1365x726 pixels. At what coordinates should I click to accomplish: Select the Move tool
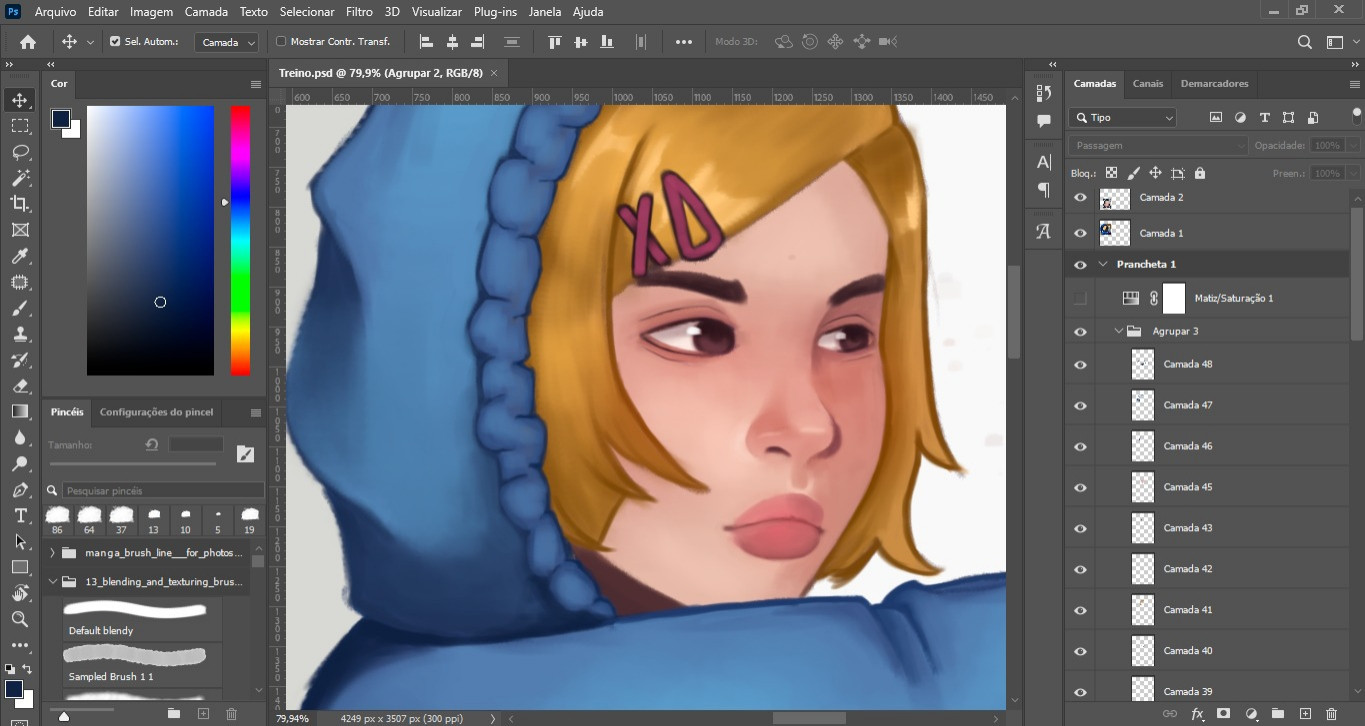[20, 100]
